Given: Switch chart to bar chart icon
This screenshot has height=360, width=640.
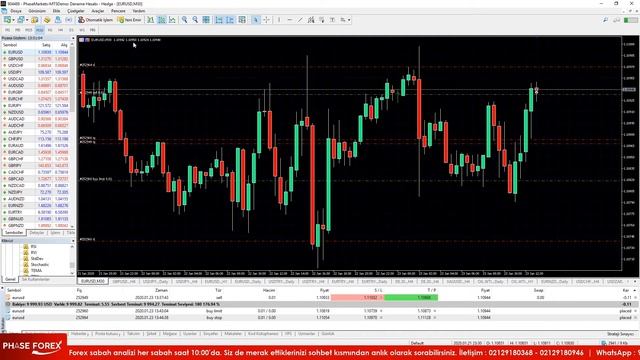Looking at the screenshot, I should click(x=151, y=20).
